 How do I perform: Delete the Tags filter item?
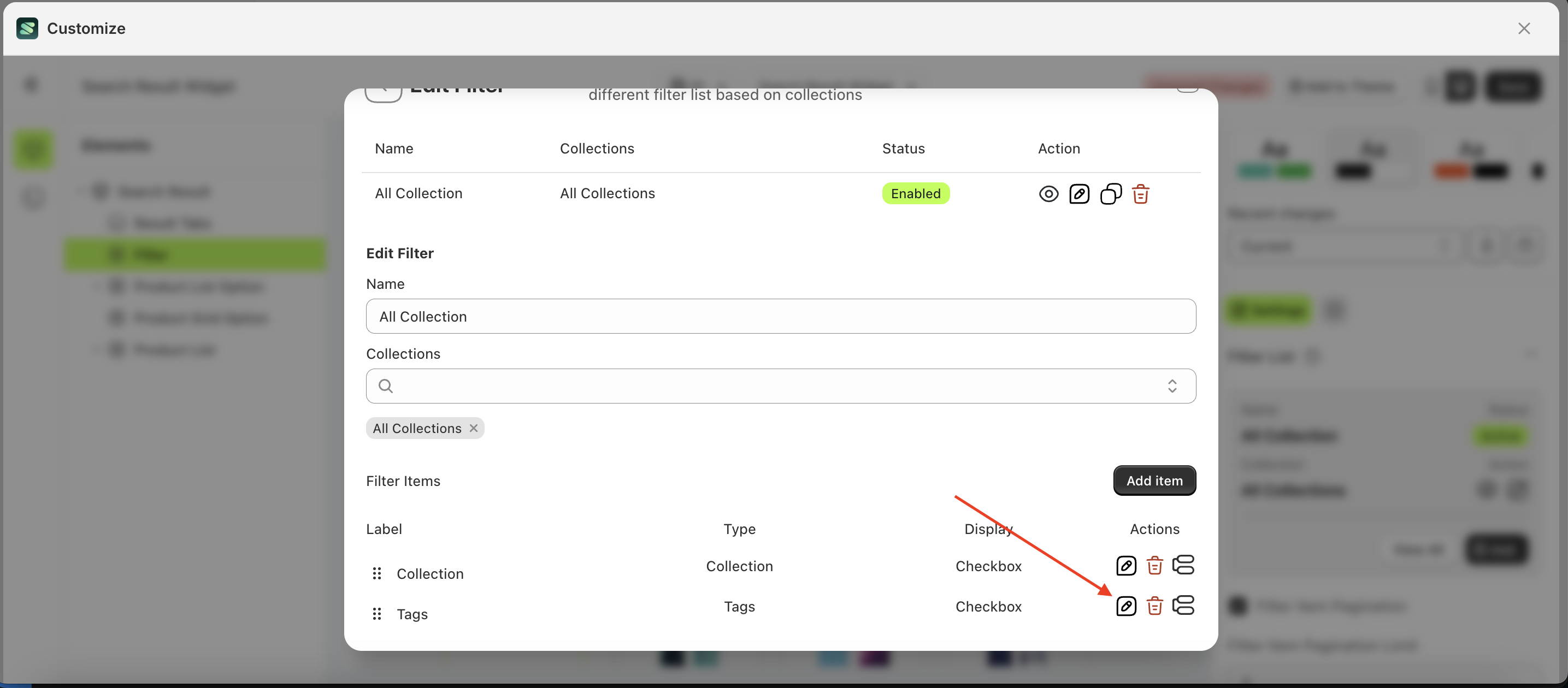coord(1155,605)
